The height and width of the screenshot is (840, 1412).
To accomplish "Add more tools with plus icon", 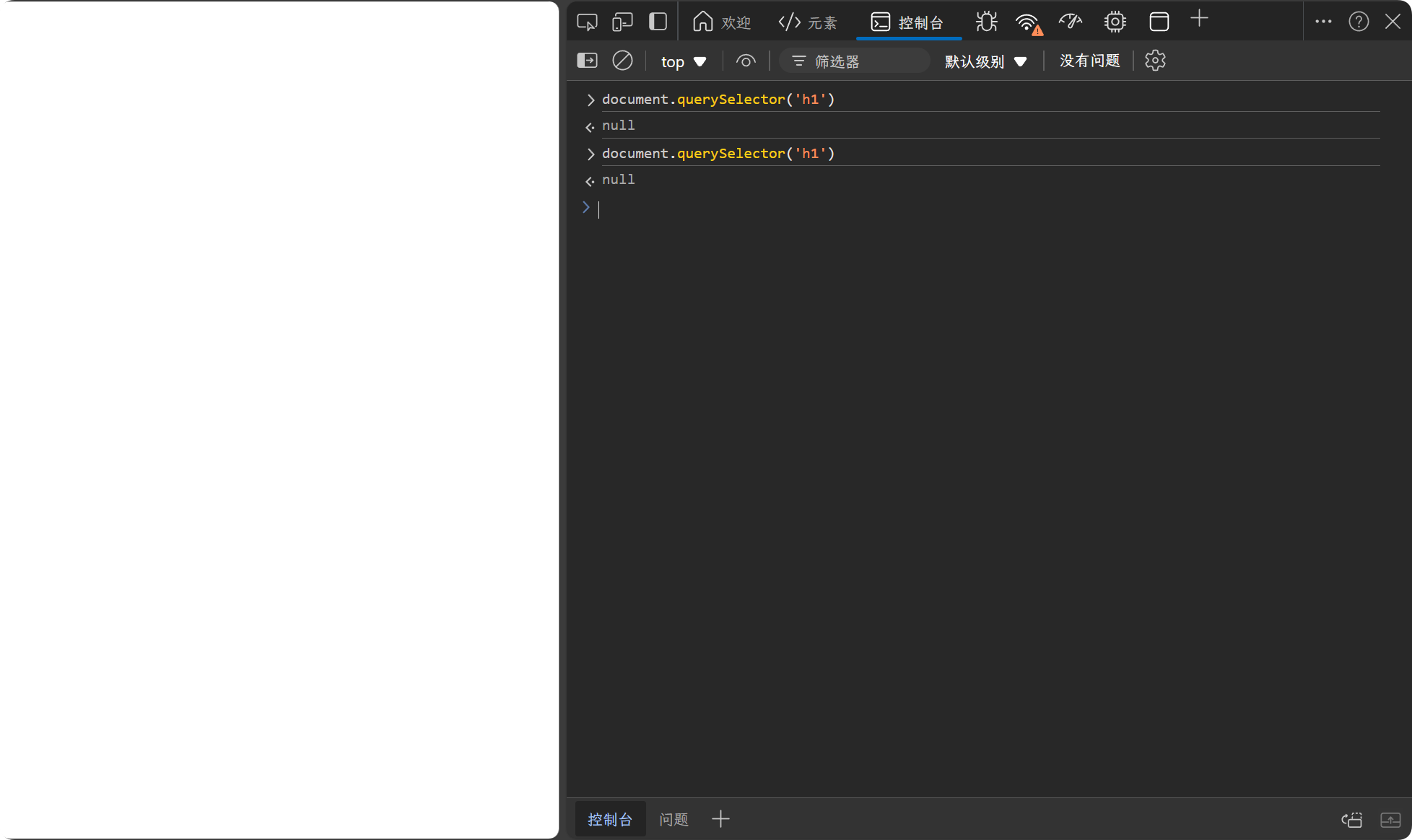I will pos(1199,19).
